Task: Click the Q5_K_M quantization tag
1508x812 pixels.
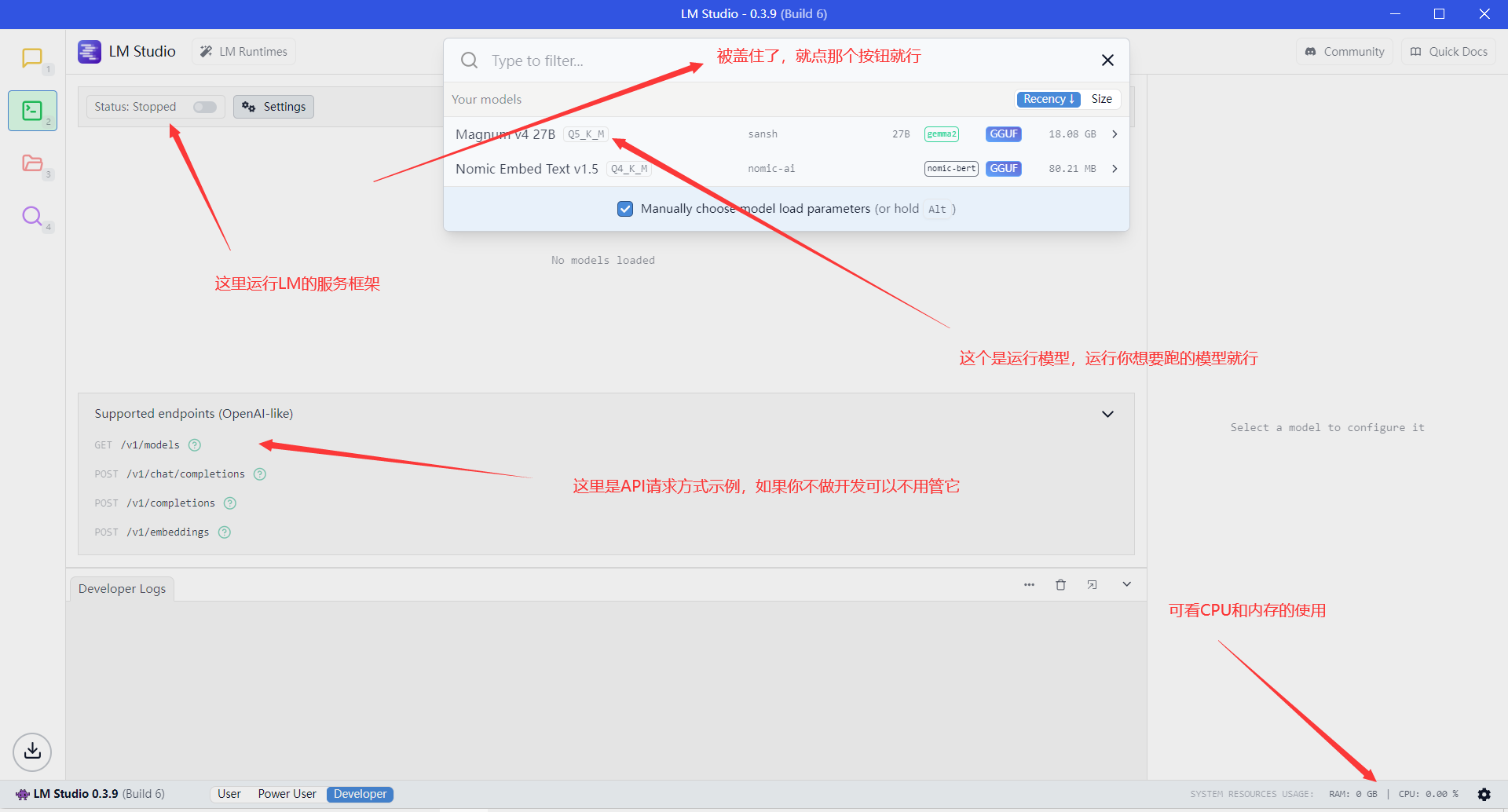Action: coord(586,134)
